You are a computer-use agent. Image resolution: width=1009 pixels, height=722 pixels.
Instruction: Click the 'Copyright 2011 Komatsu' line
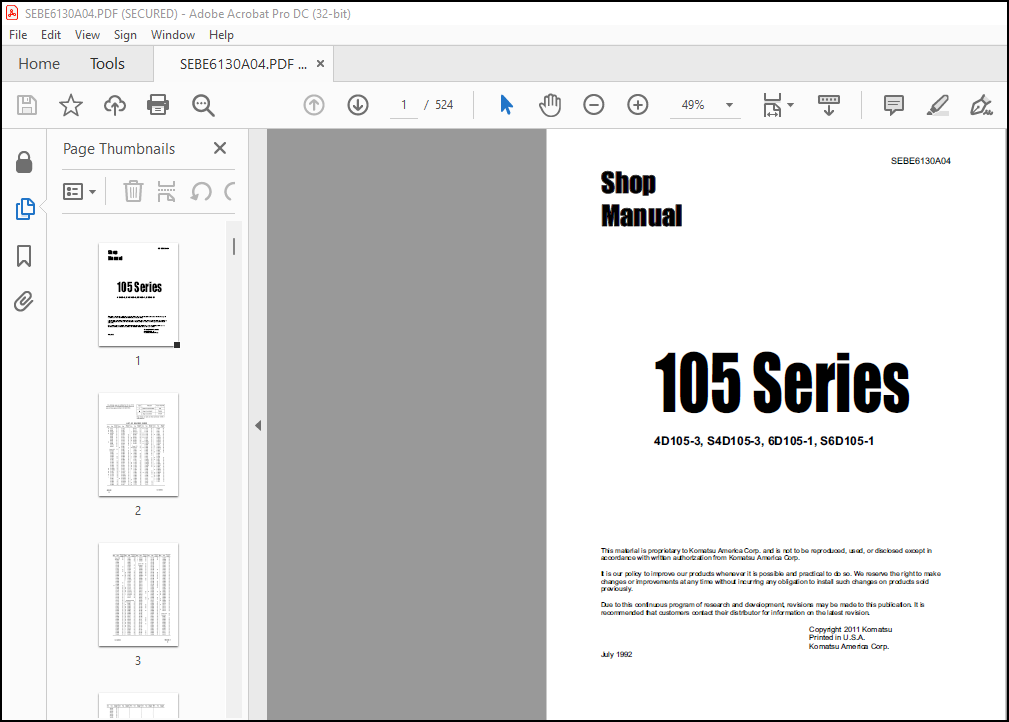click(850, 629)
